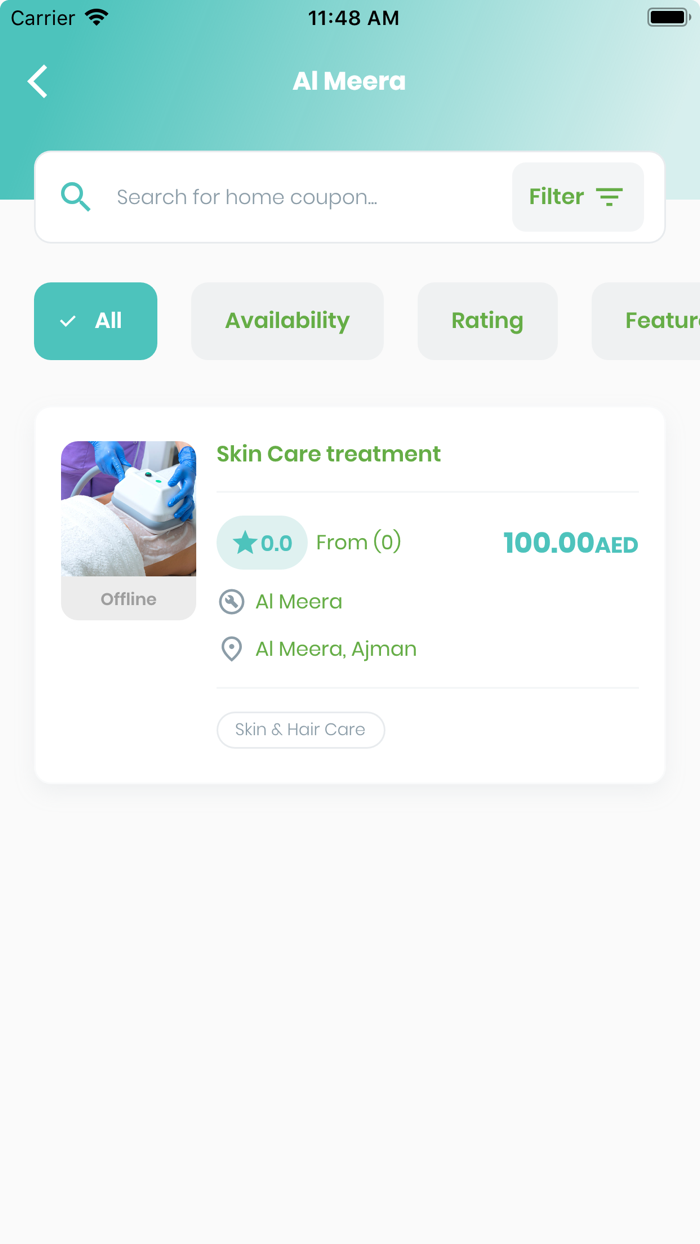
Task: Expand the Filter panel
Action: coord(578,196)
